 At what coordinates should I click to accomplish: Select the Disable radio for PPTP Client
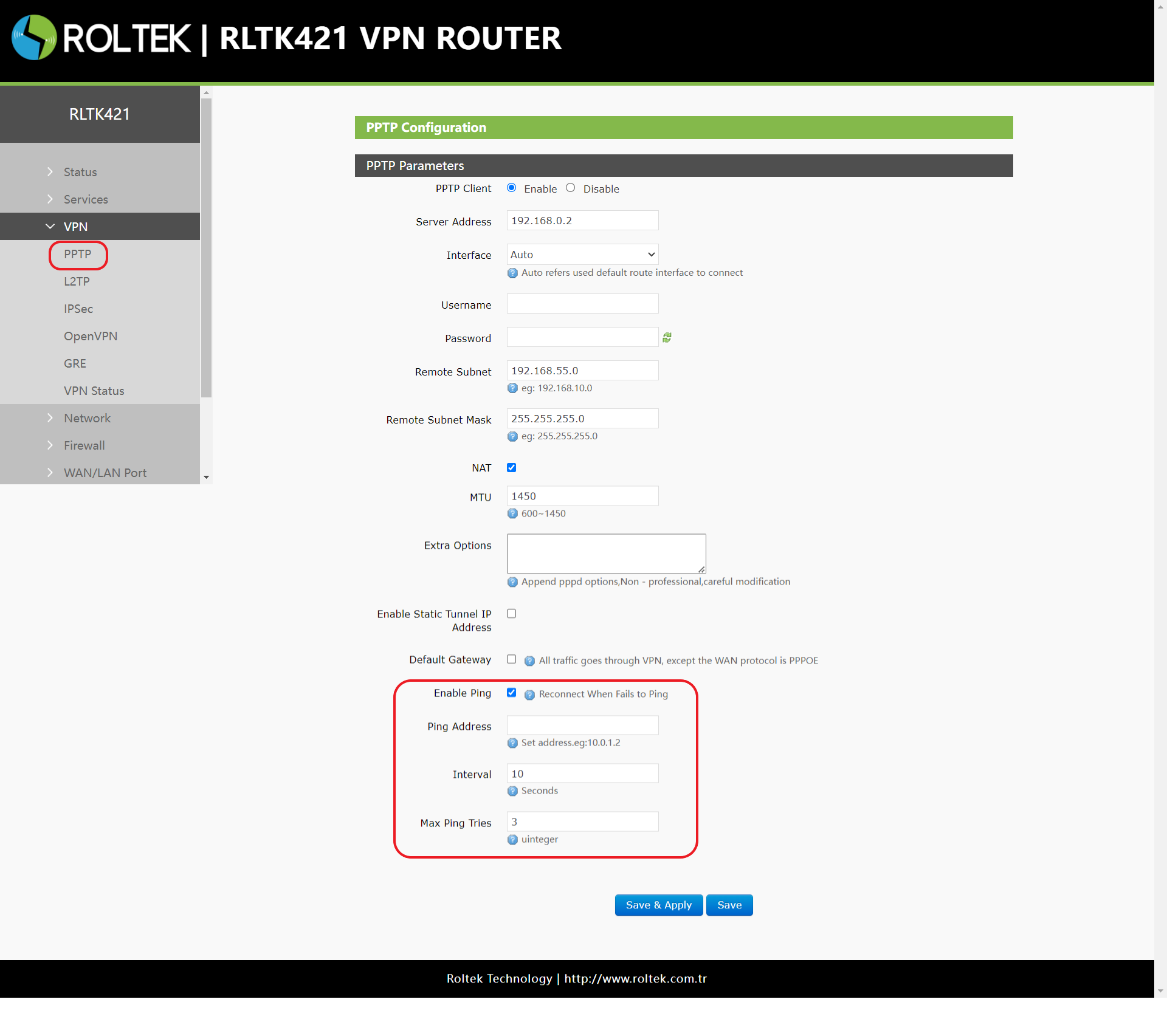(570, 188)
